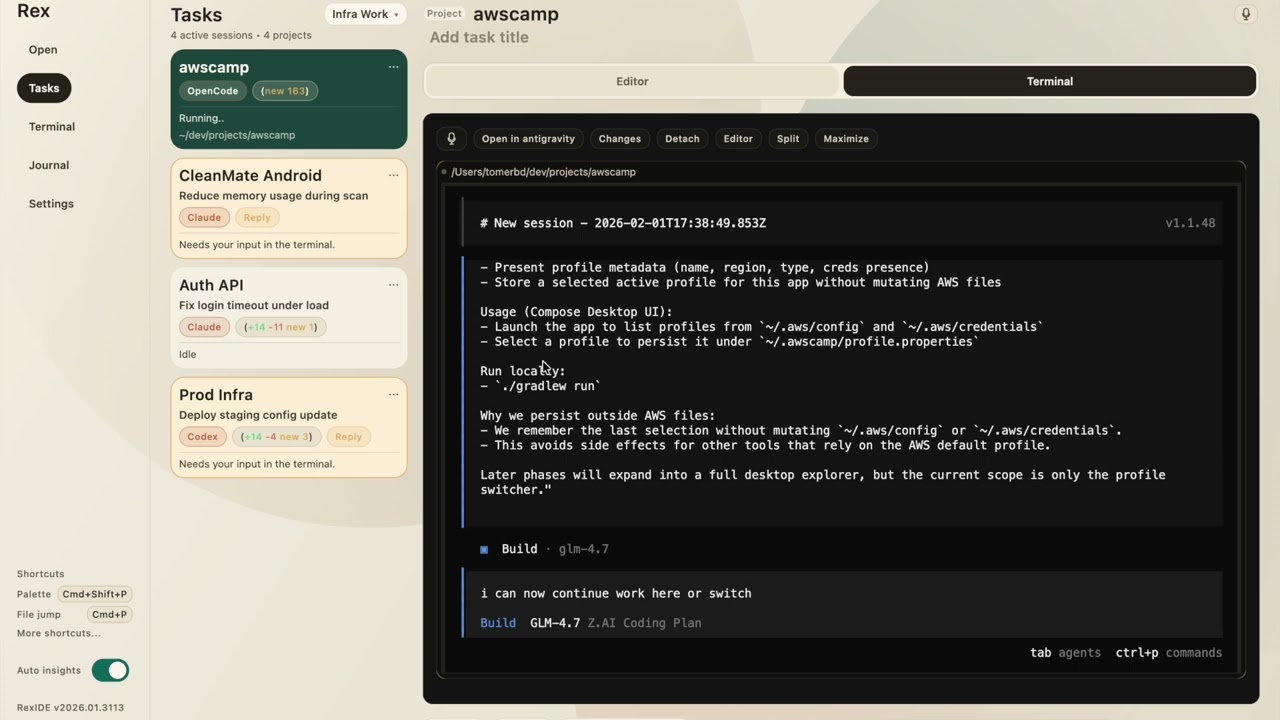
Task: Open the awscamp card's three-dot menu
Action: (x=393, y=67)
